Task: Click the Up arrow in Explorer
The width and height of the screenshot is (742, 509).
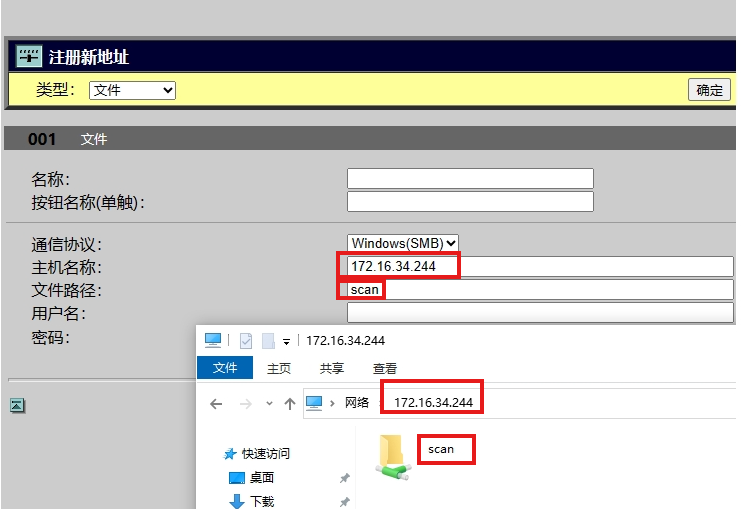Action: [290, 404]
